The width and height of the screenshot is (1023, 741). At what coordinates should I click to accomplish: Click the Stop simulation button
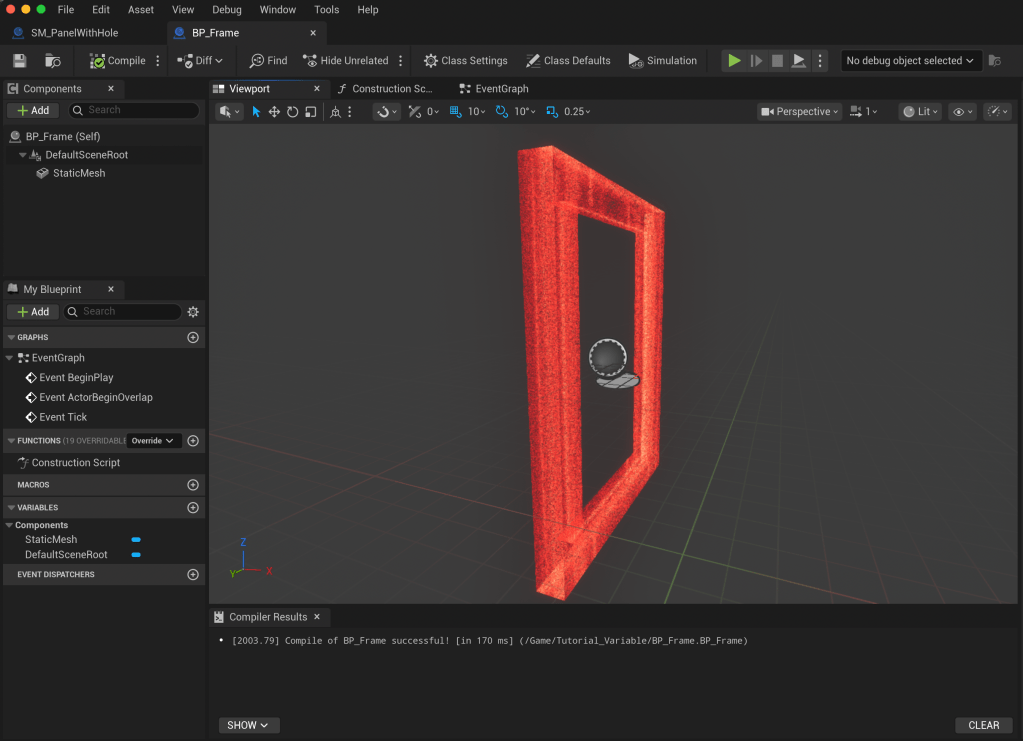click(777, 61)
